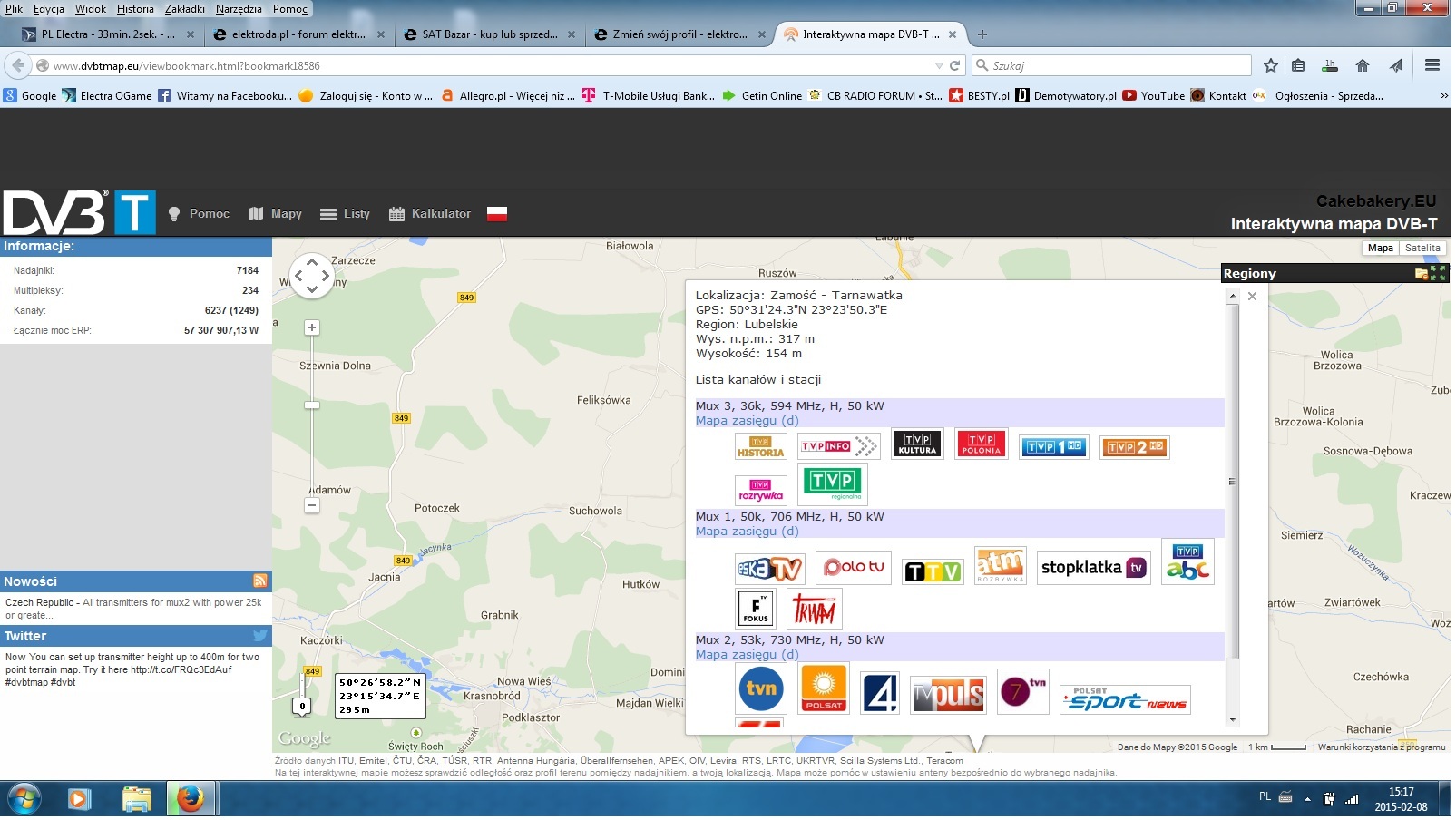
Task: Open the folder icon in Regiony header
Action: (1422, 274)
